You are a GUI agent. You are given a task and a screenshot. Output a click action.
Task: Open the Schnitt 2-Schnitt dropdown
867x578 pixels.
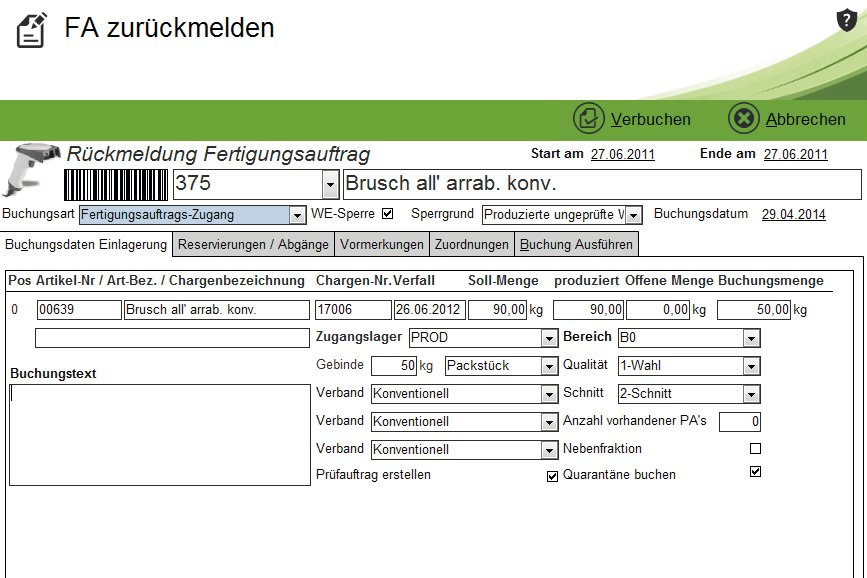point(751,394)
